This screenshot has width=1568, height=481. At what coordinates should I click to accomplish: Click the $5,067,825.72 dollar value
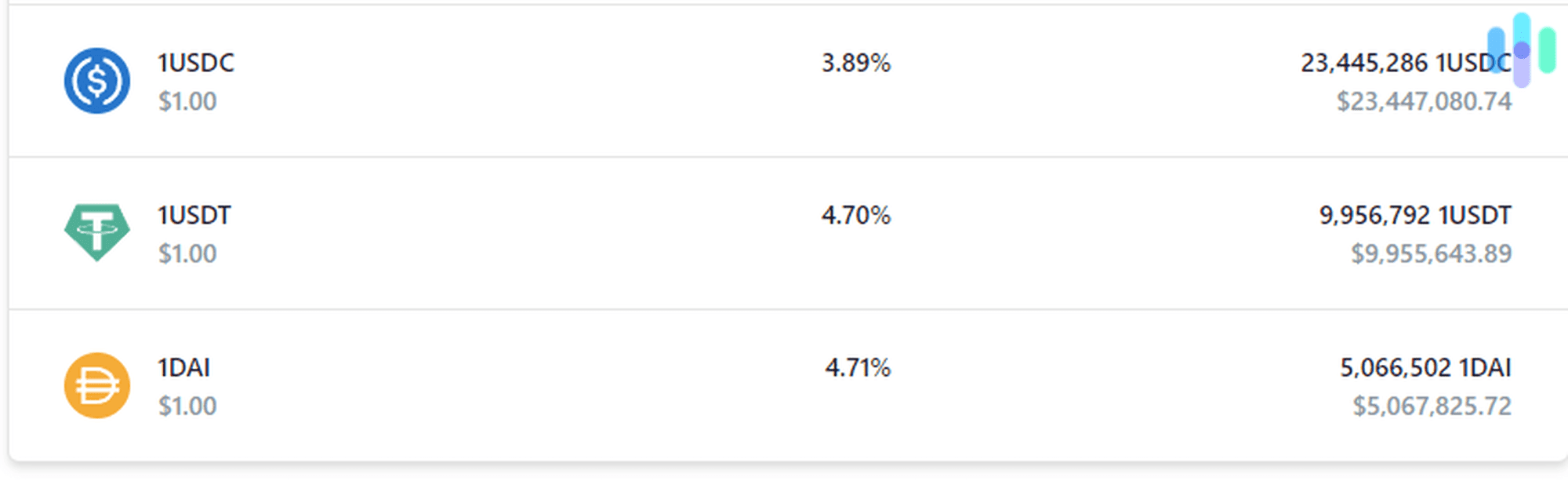1432,406
